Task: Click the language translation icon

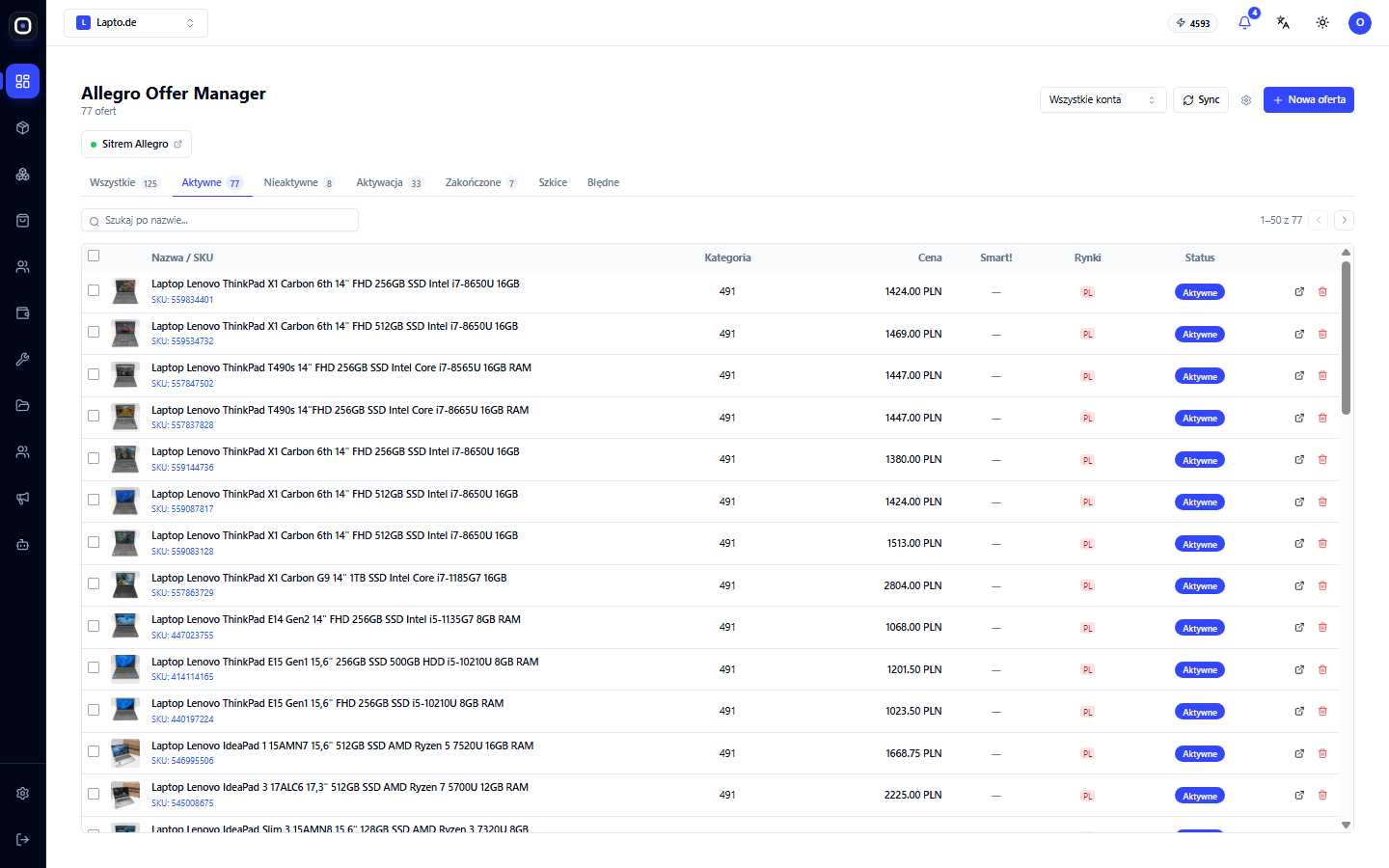Action: click(1283, 22)
